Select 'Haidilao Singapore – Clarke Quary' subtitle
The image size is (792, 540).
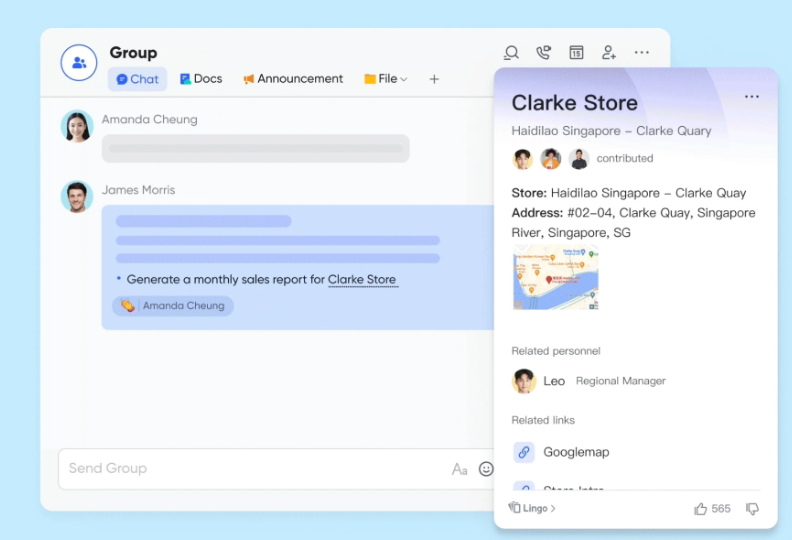[611, 131]
